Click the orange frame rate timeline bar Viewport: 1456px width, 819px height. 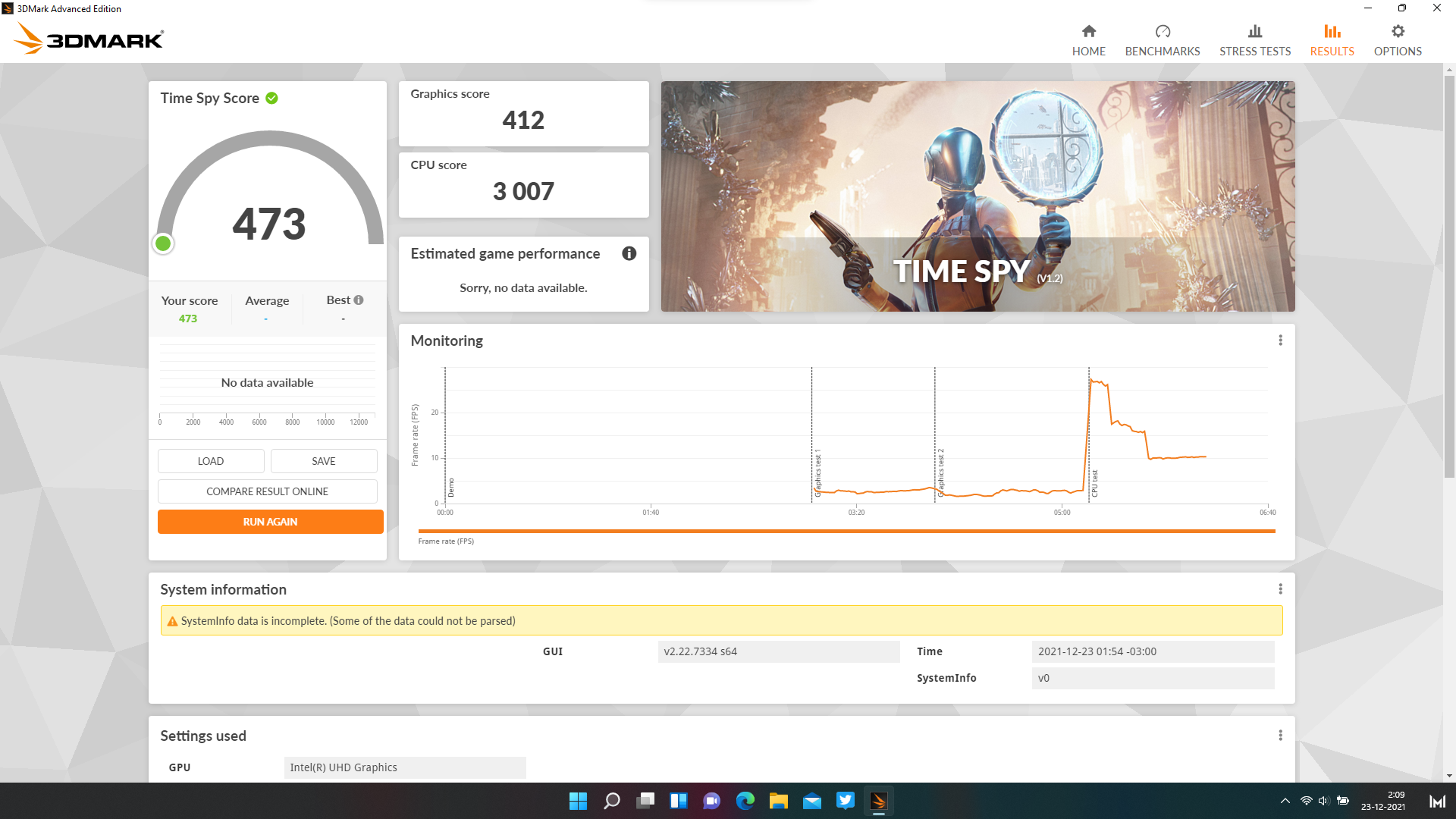tap(846, 531)
